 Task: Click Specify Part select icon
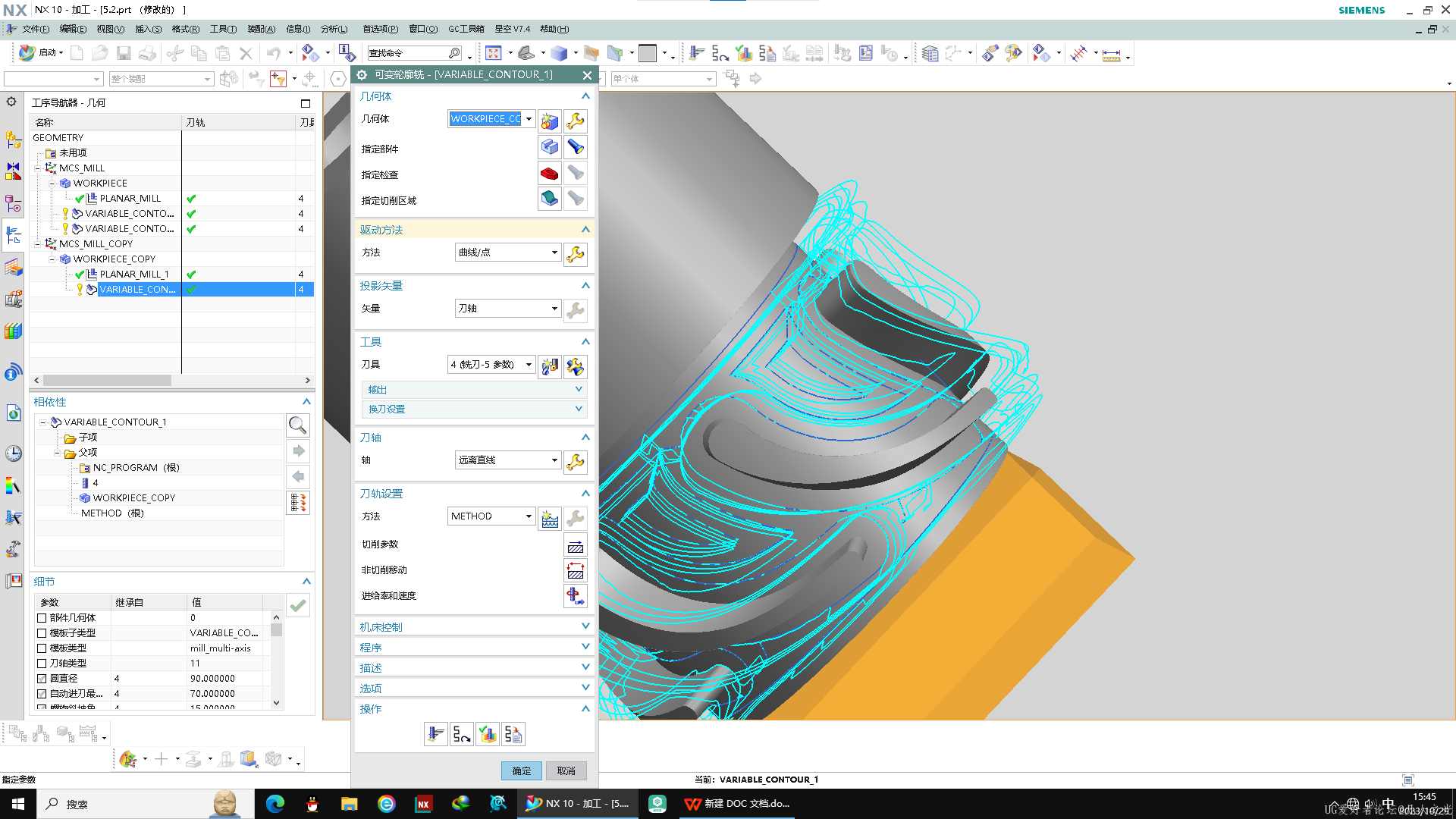pyautogui.click(x=550, y=148)
